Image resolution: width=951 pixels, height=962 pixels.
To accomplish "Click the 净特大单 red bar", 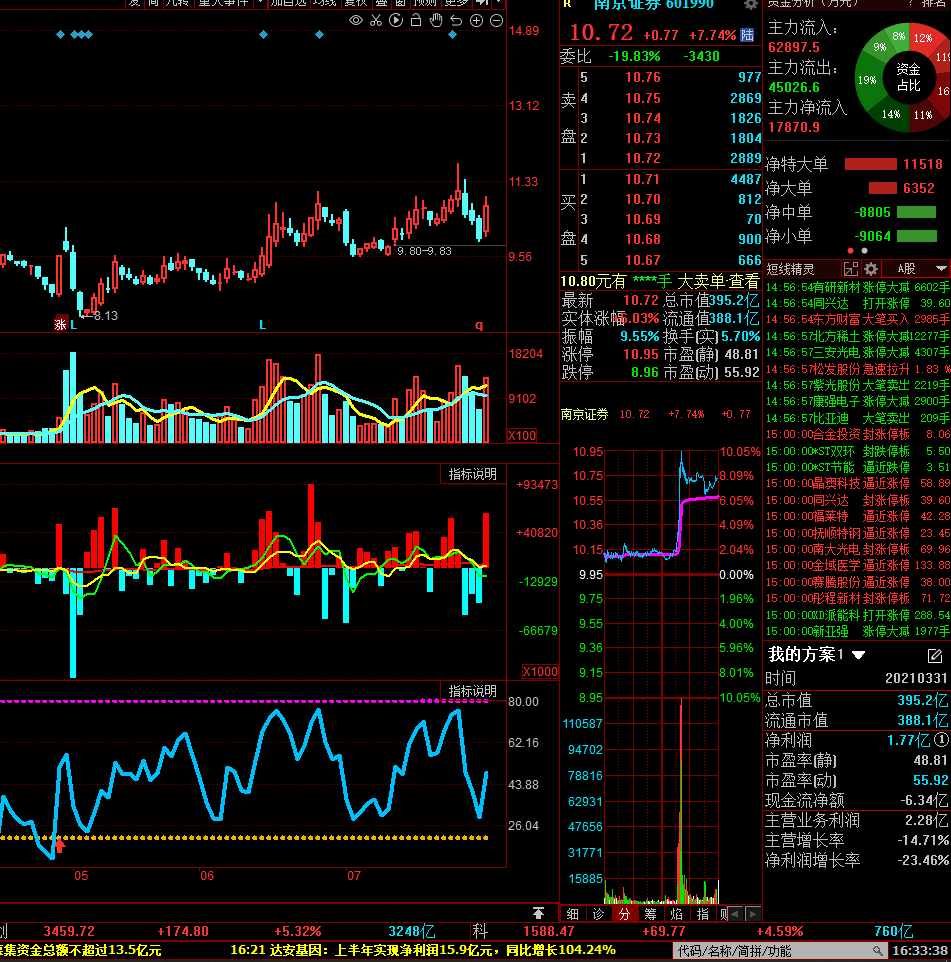I will [x=871, y=164].
